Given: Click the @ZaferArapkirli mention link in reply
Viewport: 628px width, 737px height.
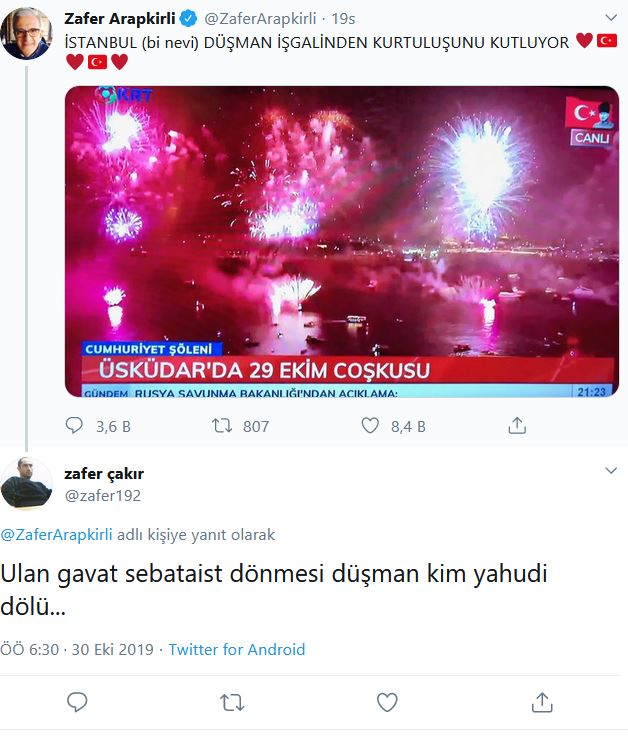Looking at the screenshot, I should pos(56,535).
